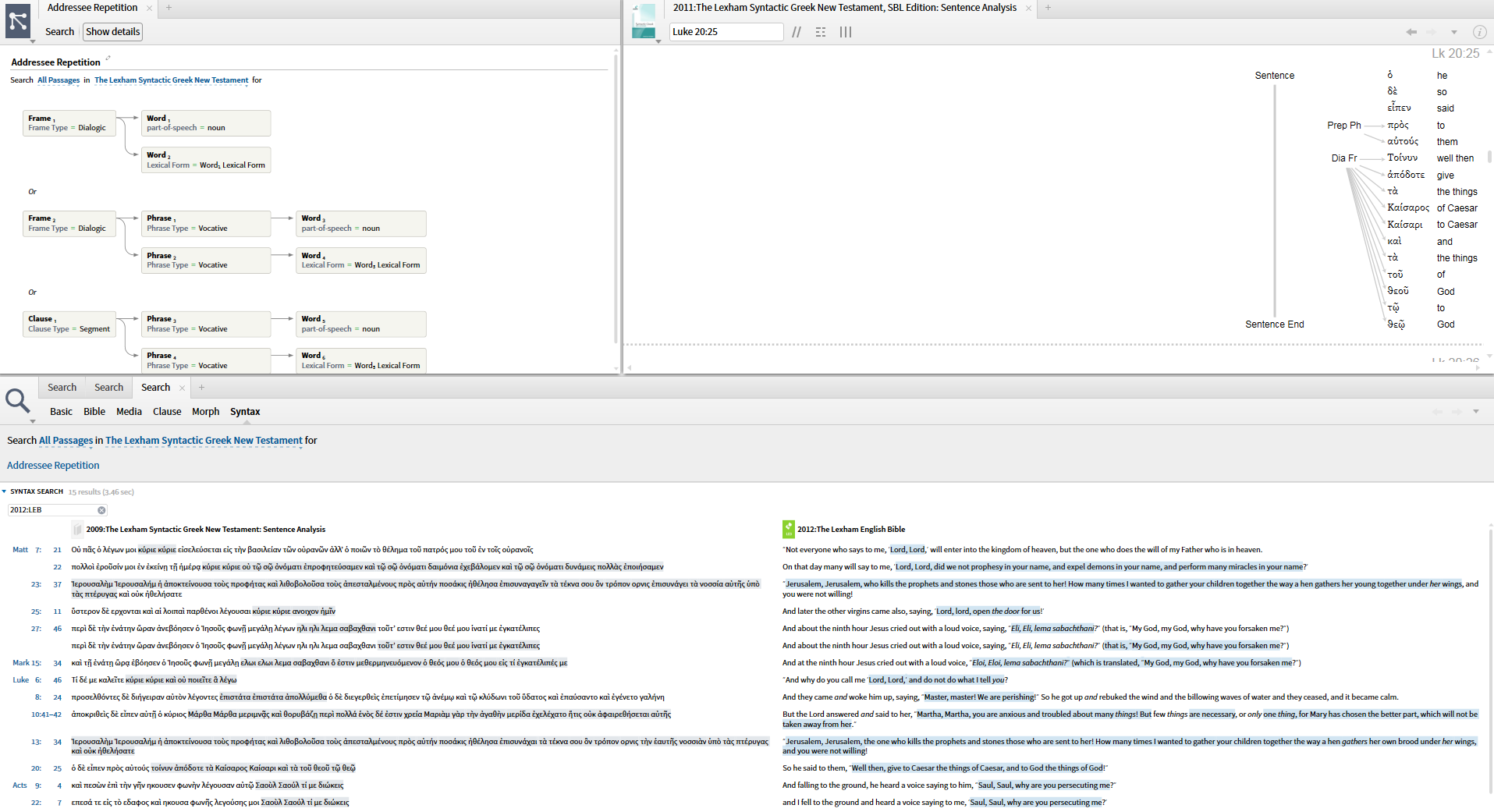The width and height of the screenshot is (1494, 812).
Task: Add a new tab in the Search panel
Action: click(201, 388)
